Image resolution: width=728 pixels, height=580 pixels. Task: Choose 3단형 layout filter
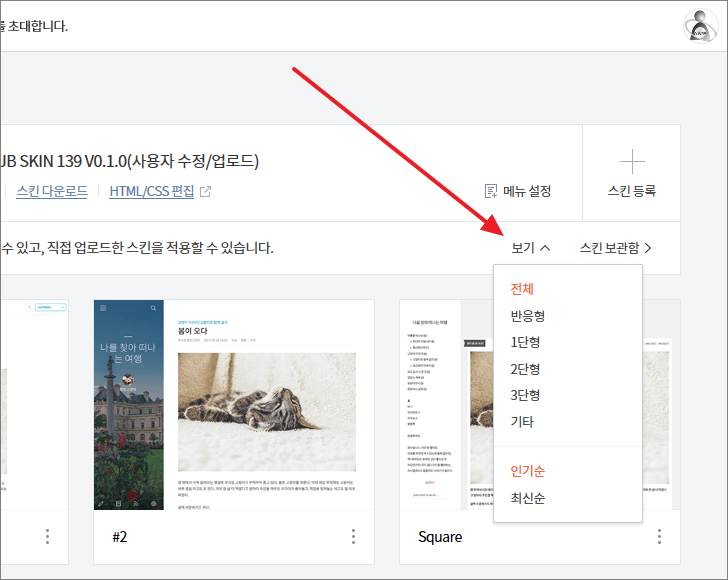(525, 395)
